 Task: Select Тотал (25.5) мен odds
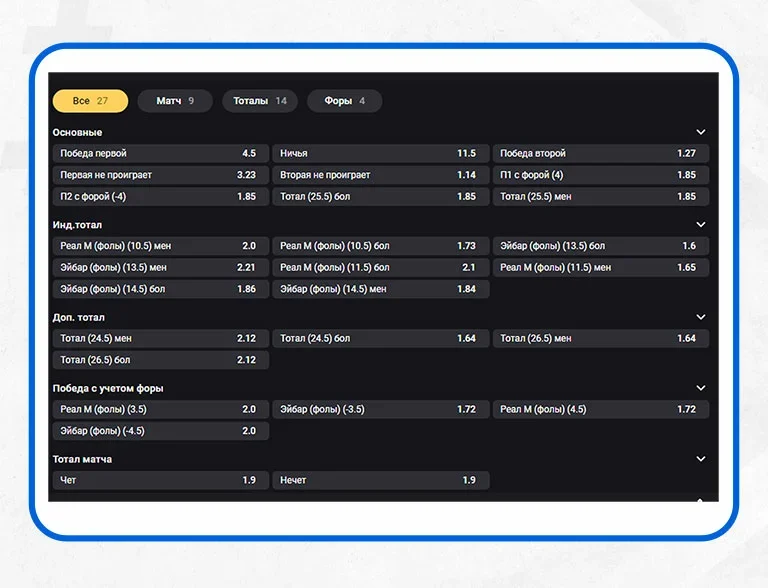tap(601, 196)
